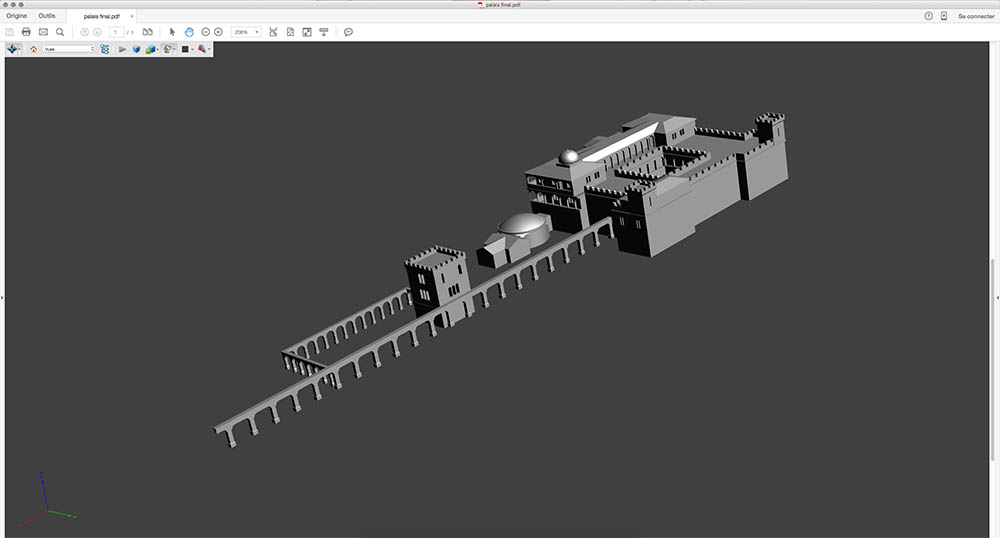Toggle the 3D cross section tool
Screen dimensions: 1000x538
pos(202,48)
